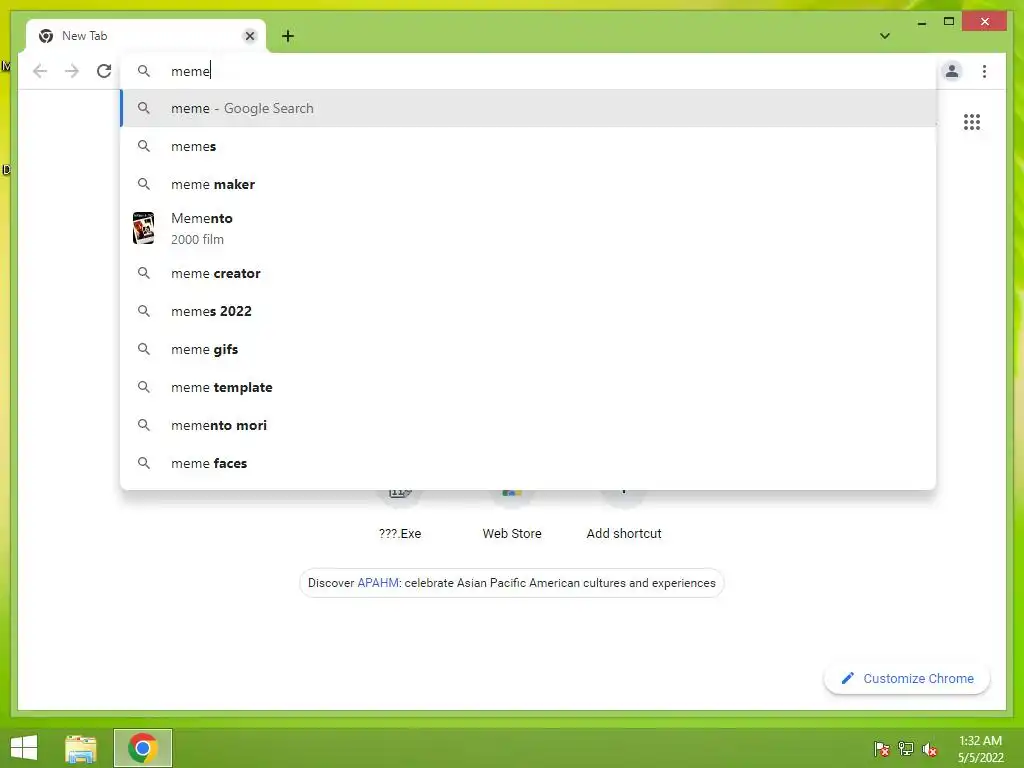Click the search magnifier icon in the address bar

144,71
